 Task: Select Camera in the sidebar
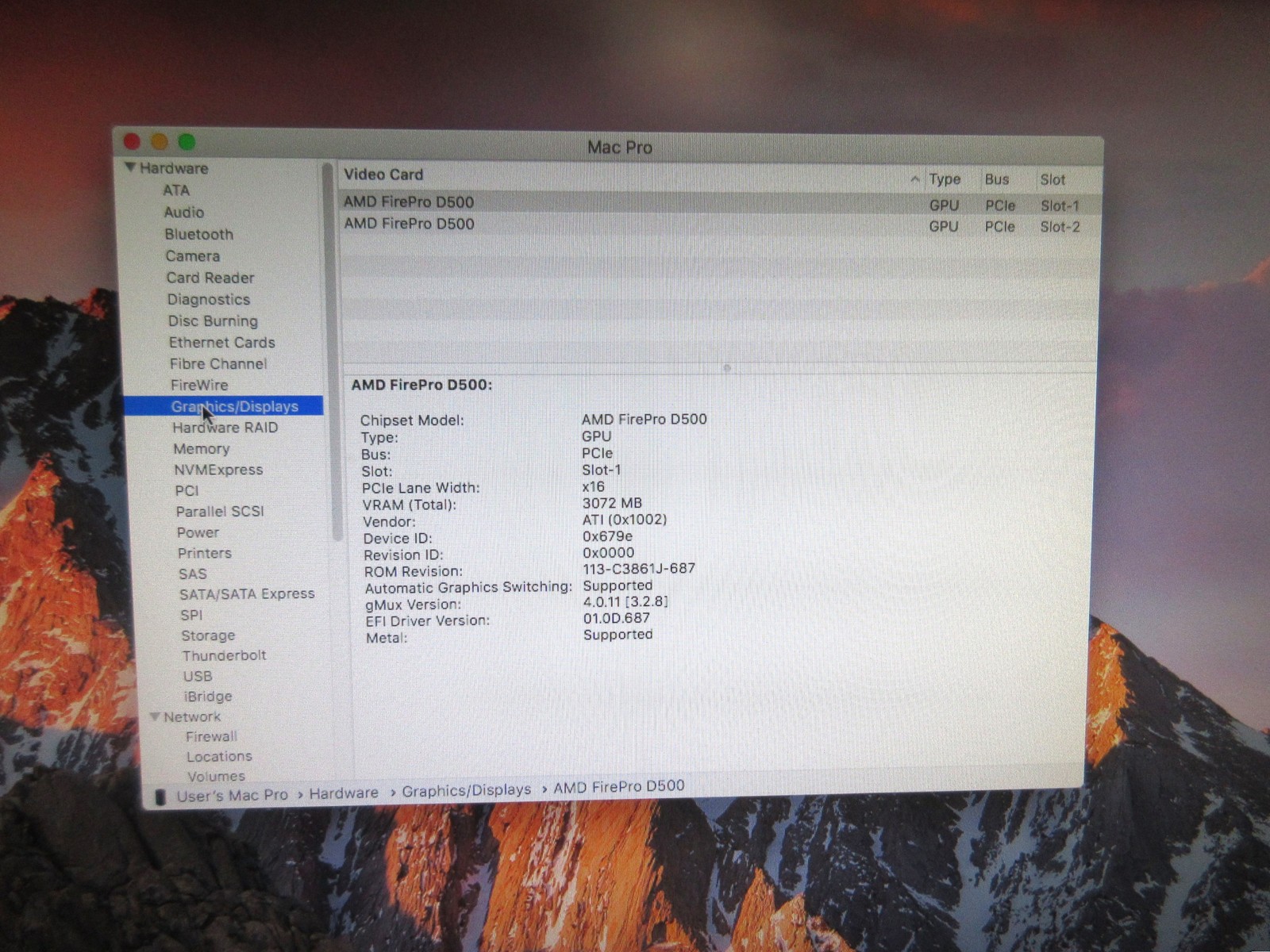(192, 255)
